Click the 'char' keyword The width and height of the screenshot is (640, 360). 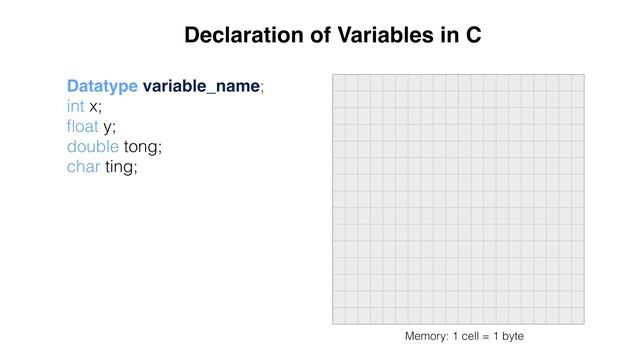click(x=83, y=167)
